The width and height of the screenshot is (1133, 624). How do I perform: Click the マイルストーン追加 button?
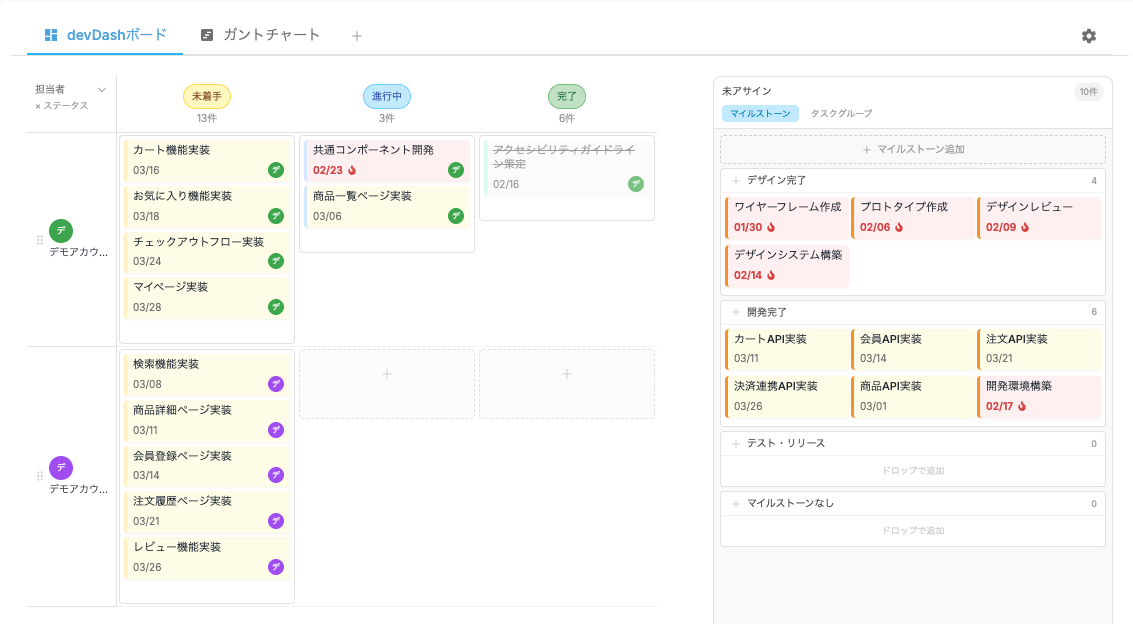tap(911, 149)
